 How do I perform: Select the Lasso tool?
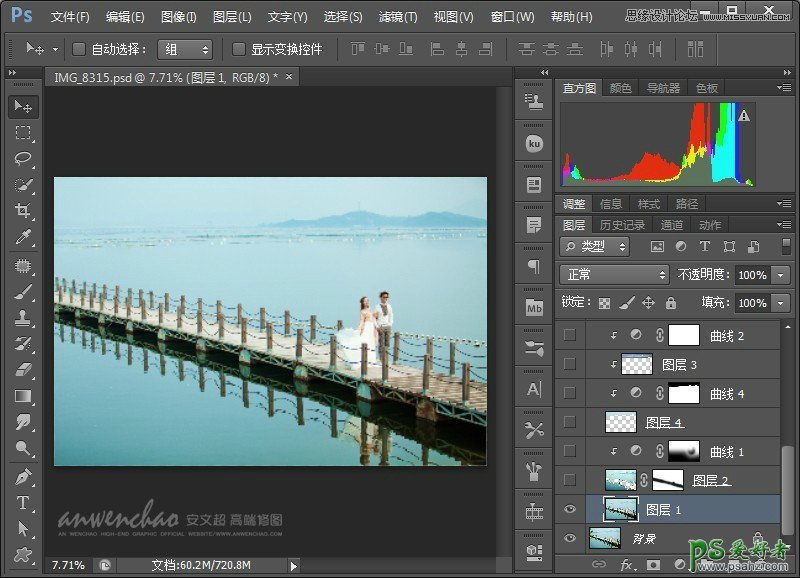point(24,158)
